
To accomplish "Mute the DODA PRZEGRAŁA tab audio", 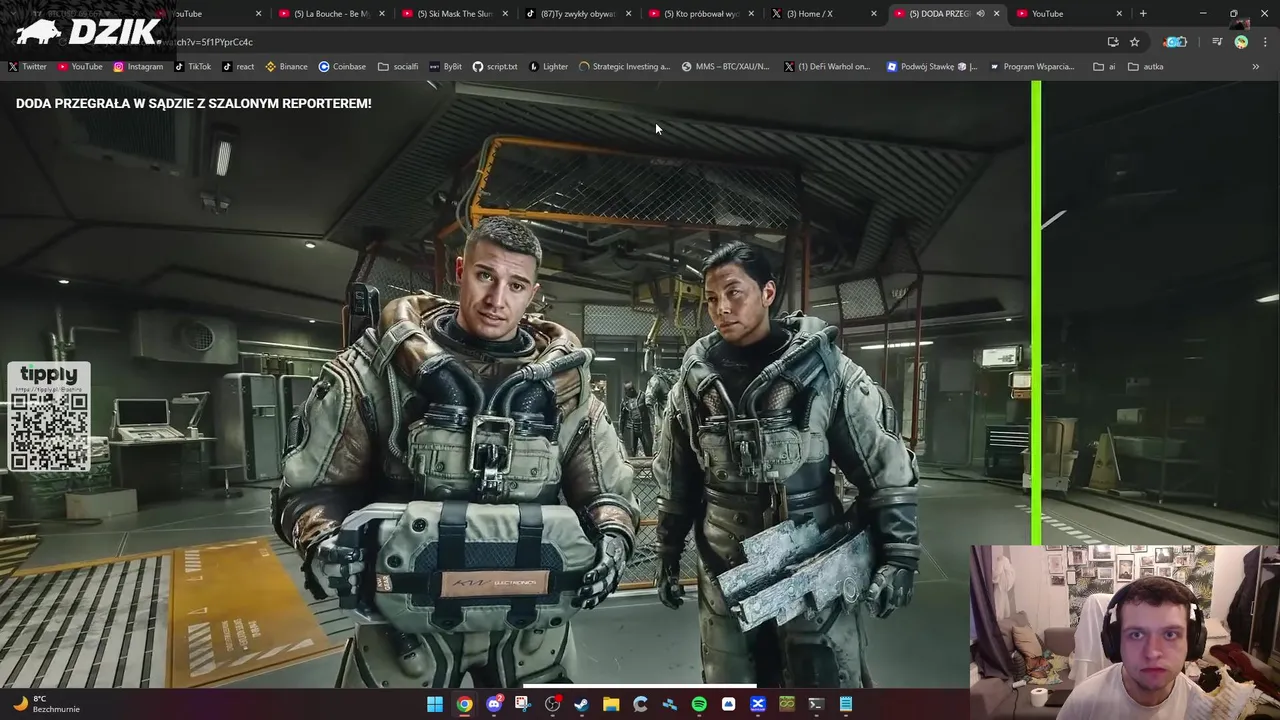I will (980, 14).
